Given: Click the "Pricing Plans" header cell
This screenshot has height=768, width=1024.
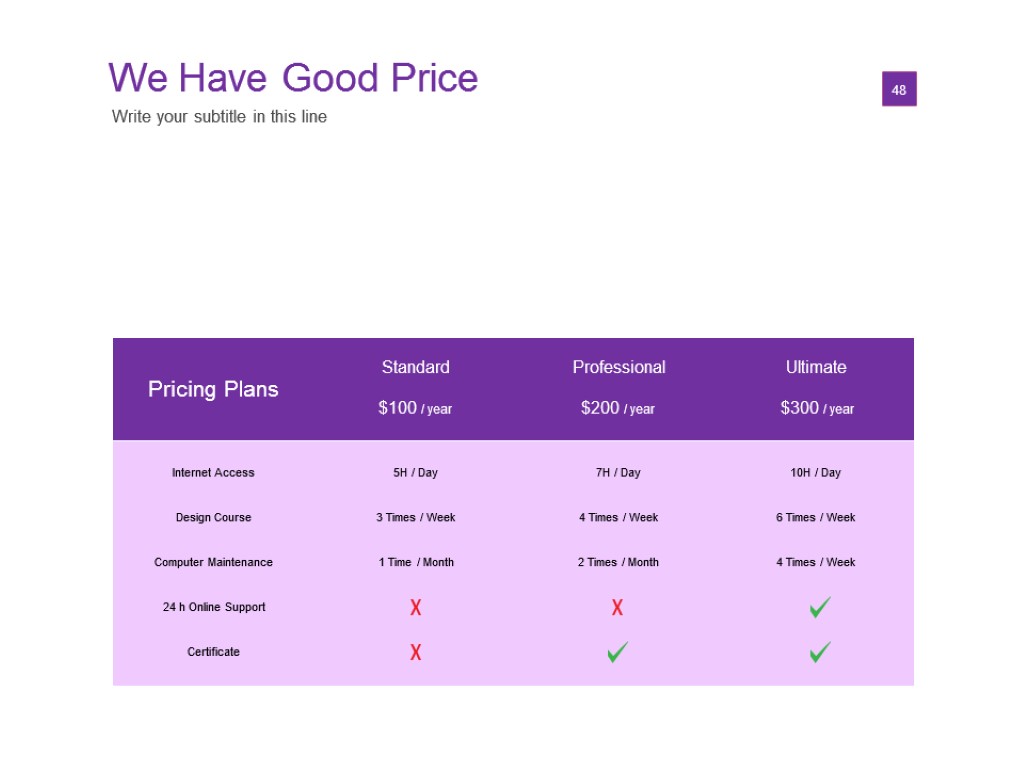Looking at the screenshot, I should click(x=213, y=389).
